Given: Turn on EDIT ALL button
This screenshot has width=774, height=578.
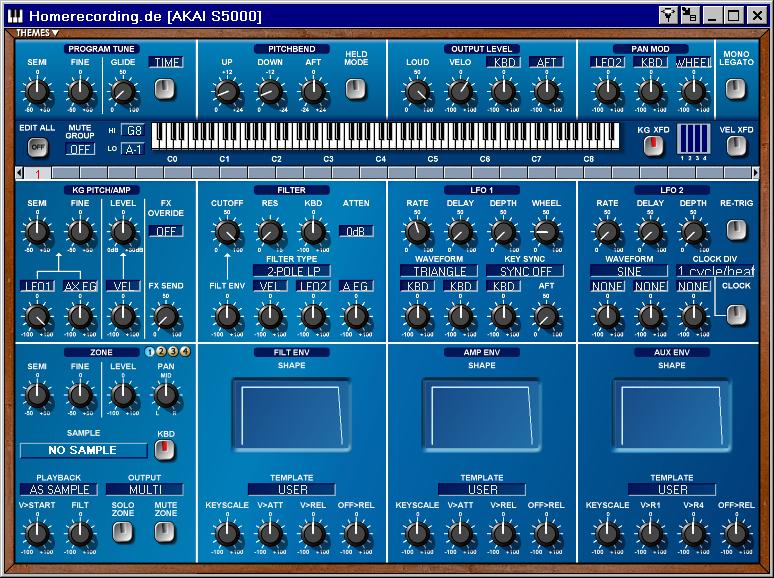Looking at the screenshot, I should click(38, 147).
